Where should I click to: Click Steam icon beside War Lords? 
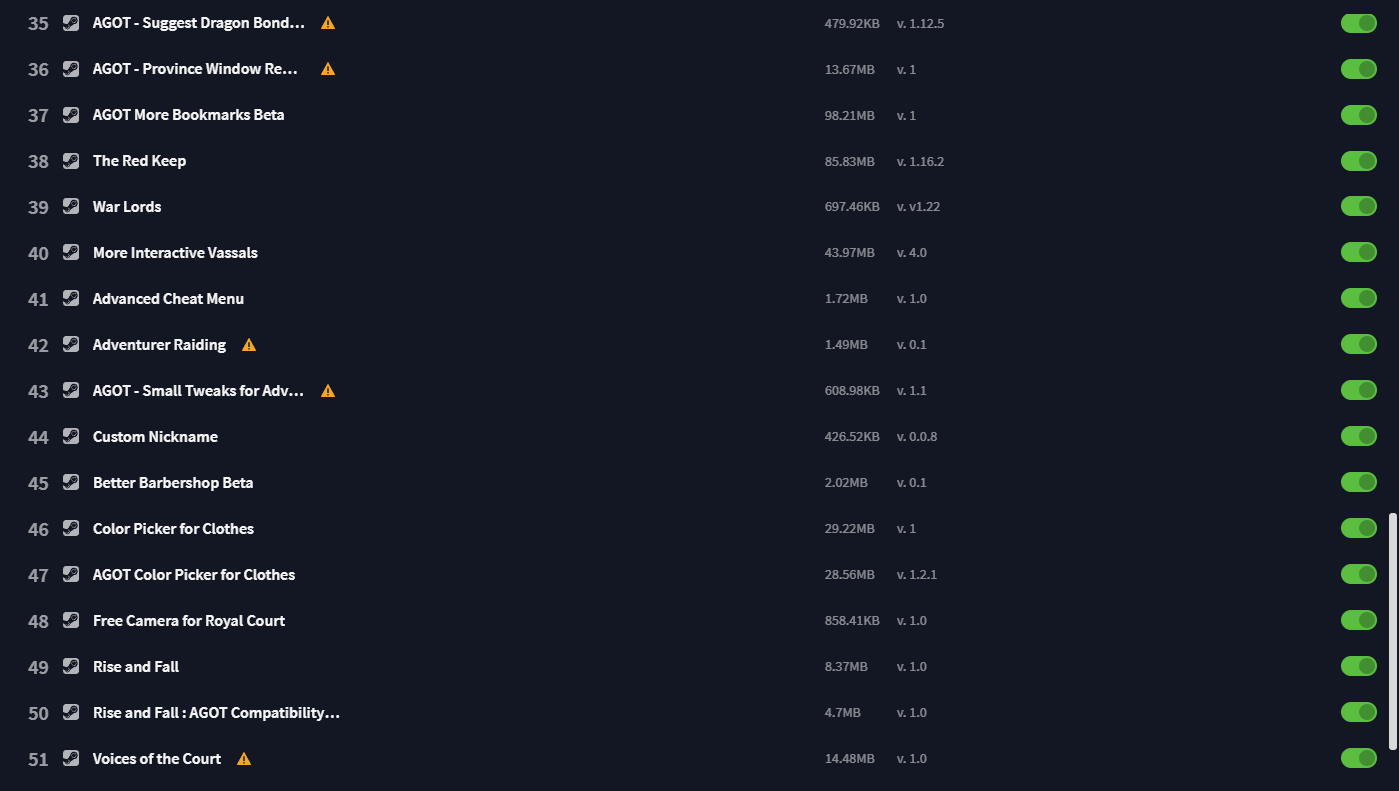point(71,206)
